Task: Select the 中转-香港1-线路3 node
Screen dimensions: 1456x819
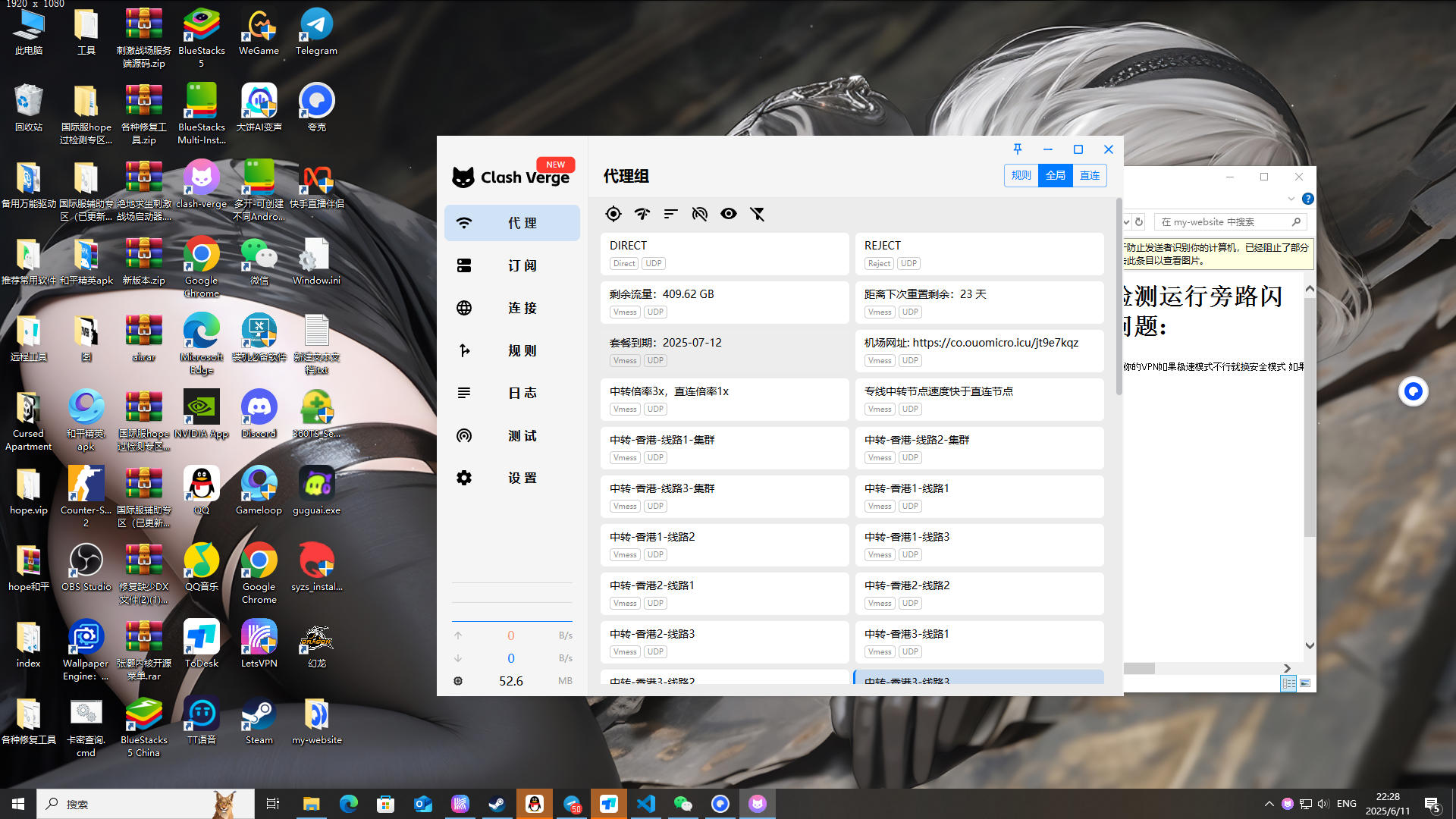Action: point(979,544)
